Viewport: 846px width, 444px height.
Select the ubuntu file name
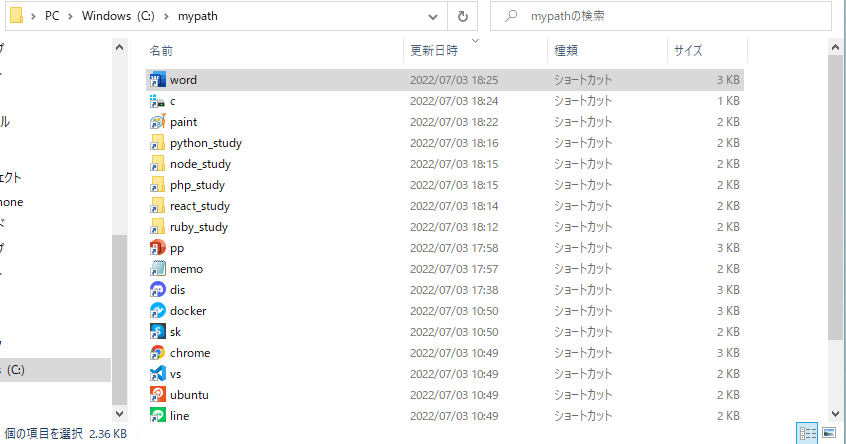(189, 395)
